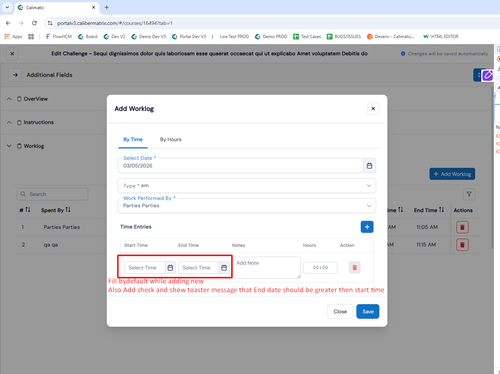Image resolution: width=500 pixels, height=374 pixels.
Task: Click the Save button in Add Worklog
Action: pyautogui.click(x=368, y=312)
